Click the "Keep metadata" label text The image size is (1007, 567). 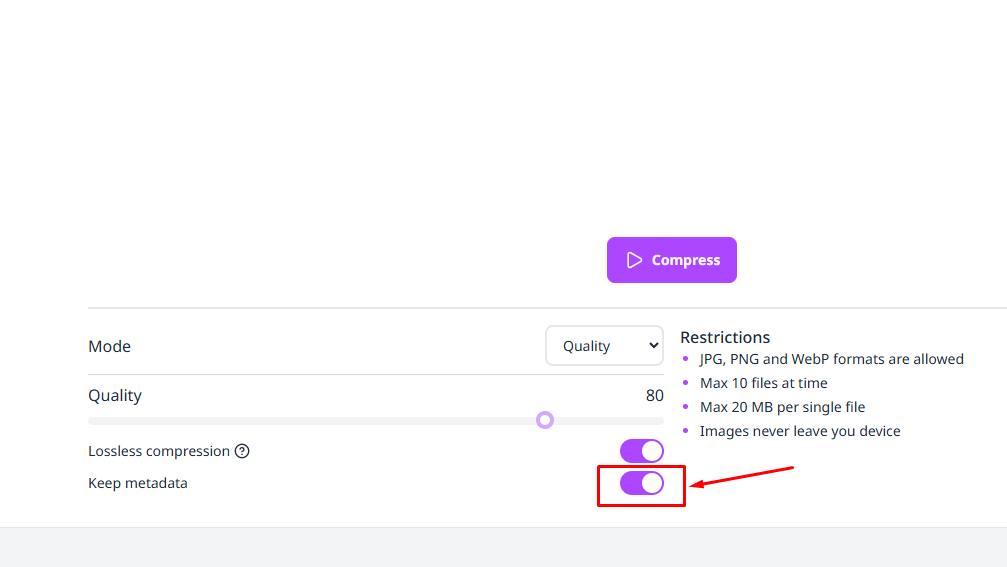tap(138, 483)
